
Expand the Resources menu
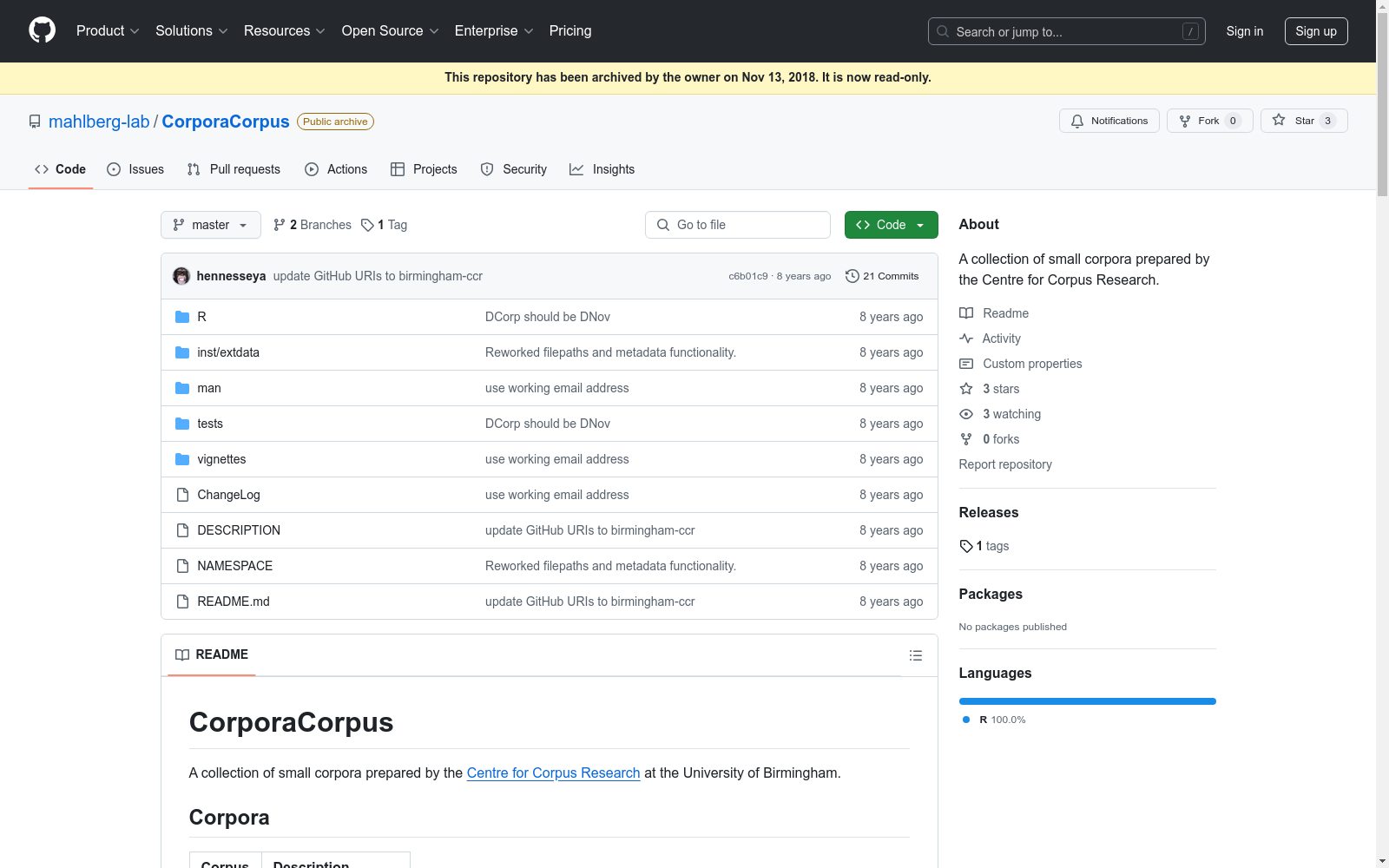[x=285, y=30]
